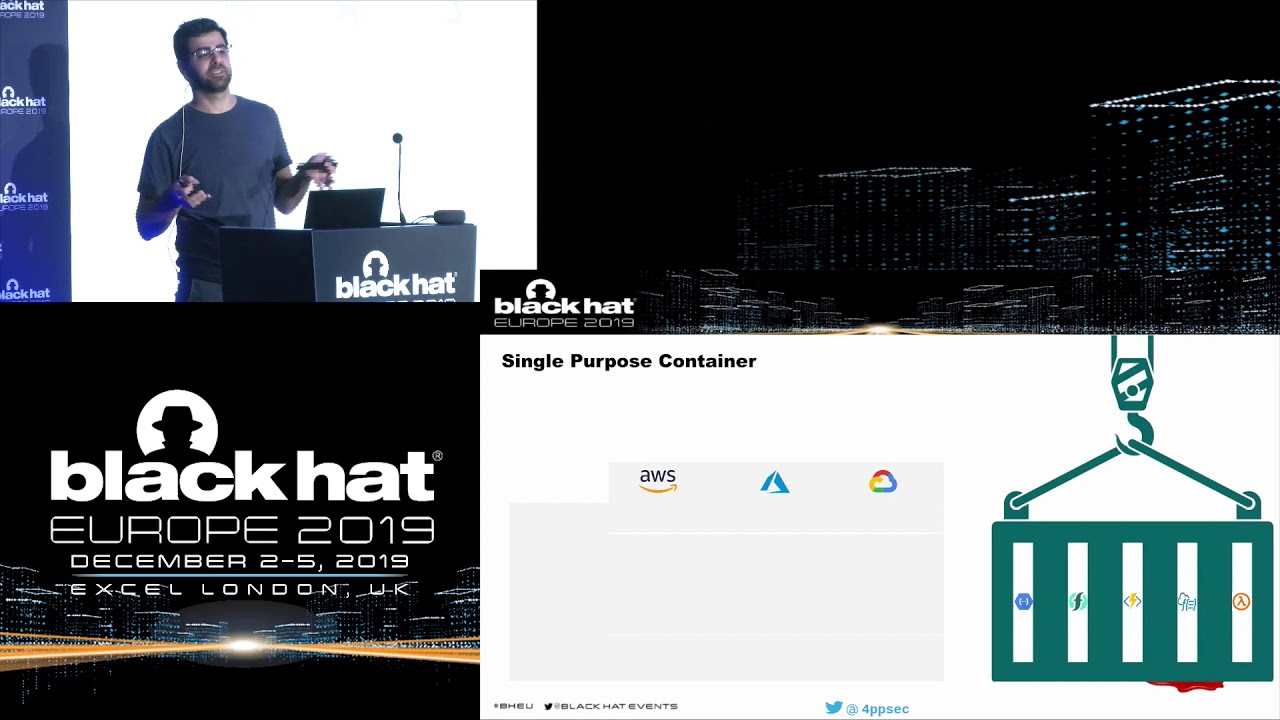Click the #BHEU hashtag in footer
The image size is (1280, 720).
coord(513,706)
